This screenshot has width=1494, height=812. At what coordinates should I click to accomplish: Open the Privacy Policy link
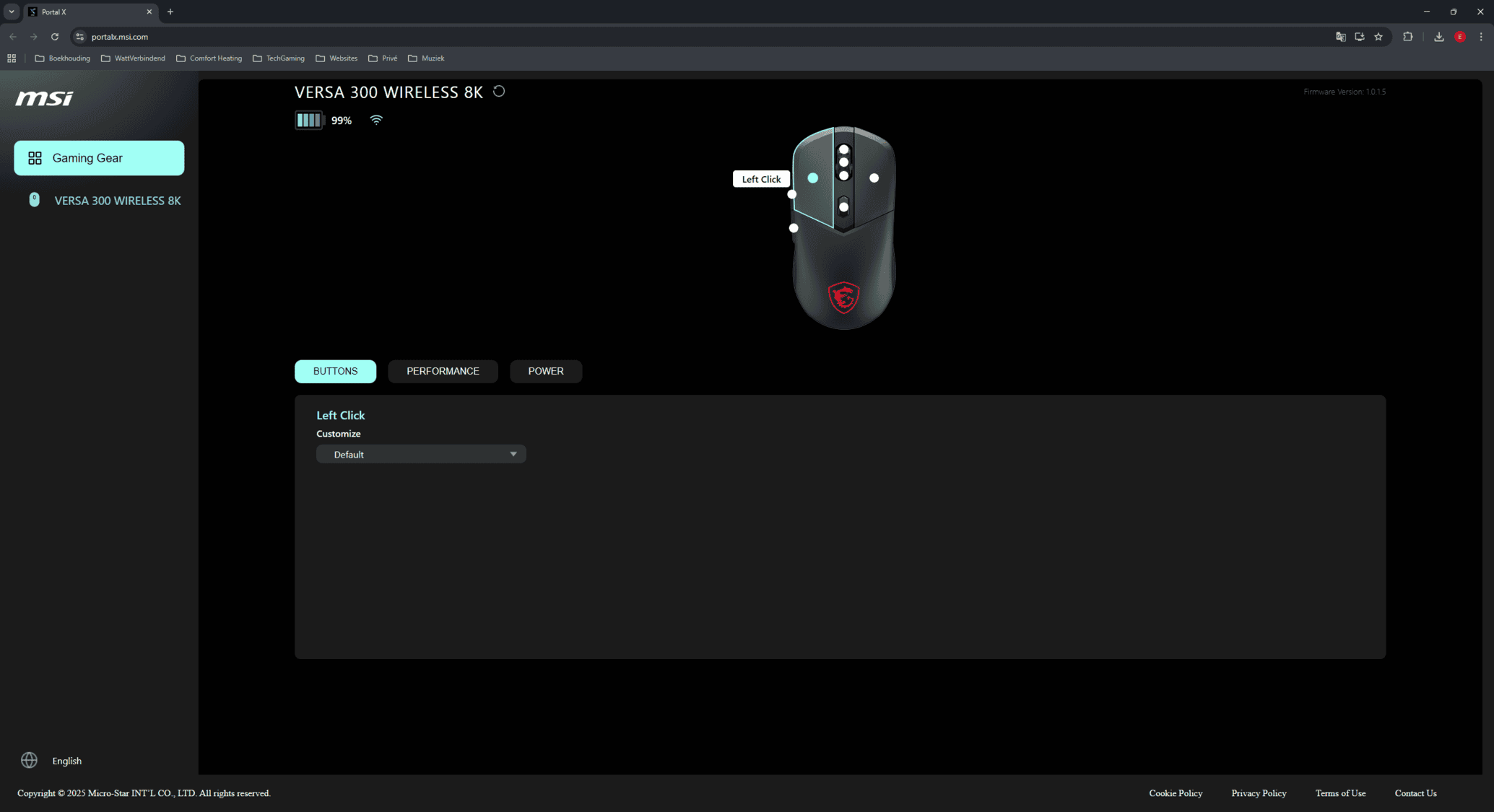pyautogui.click(x=1259, y=793)
